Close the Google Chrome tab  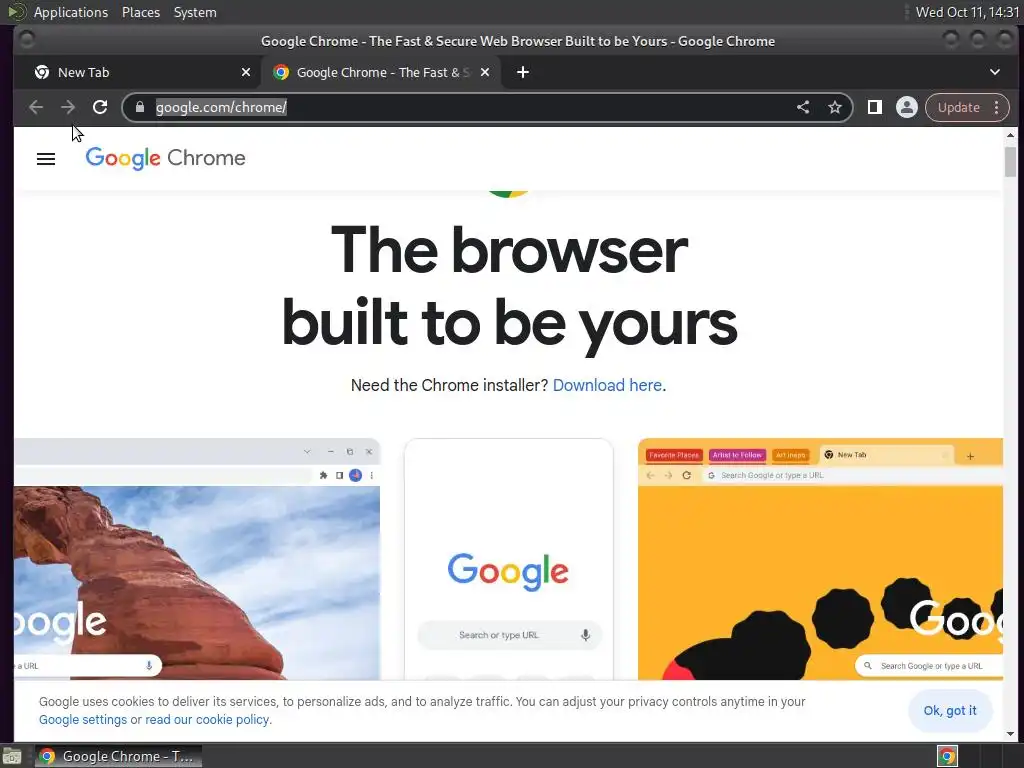(x=485, y=72)
